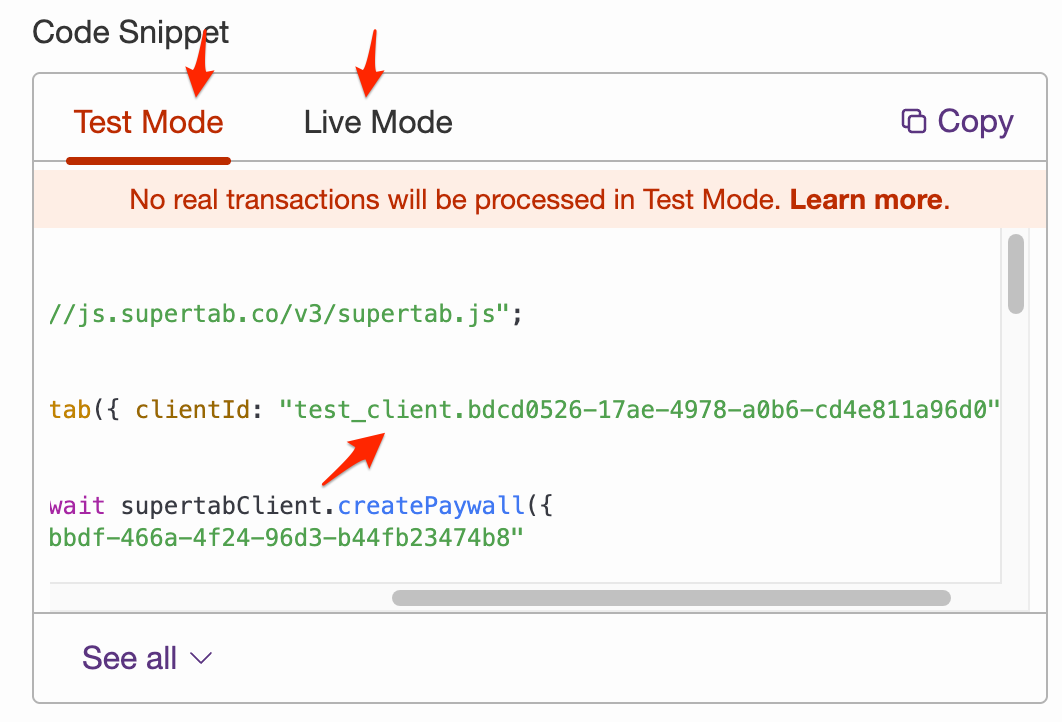Click the supertab.js URL line
Image resolution: width=1062 pixels, height=722 pixels.
click(285, 314)
